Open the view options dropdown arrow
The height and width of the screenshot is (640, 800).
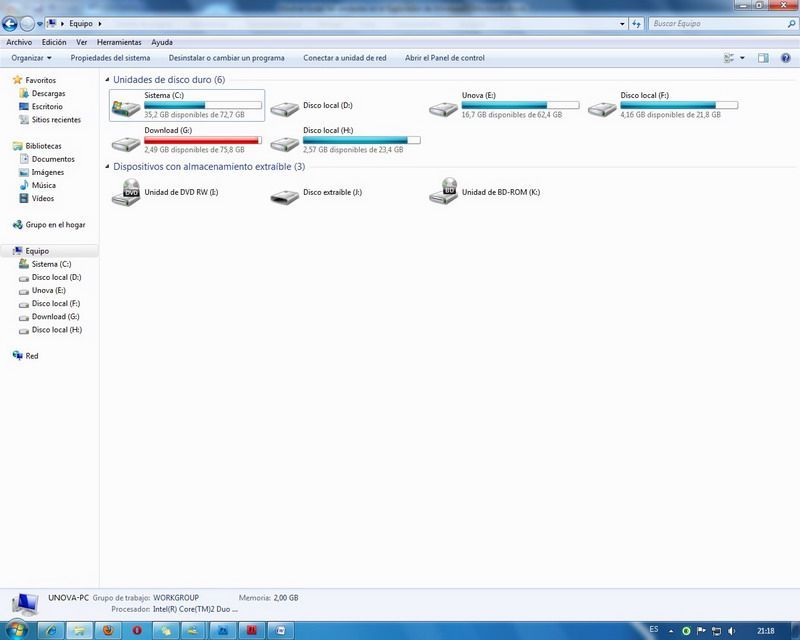click(742, 58)
